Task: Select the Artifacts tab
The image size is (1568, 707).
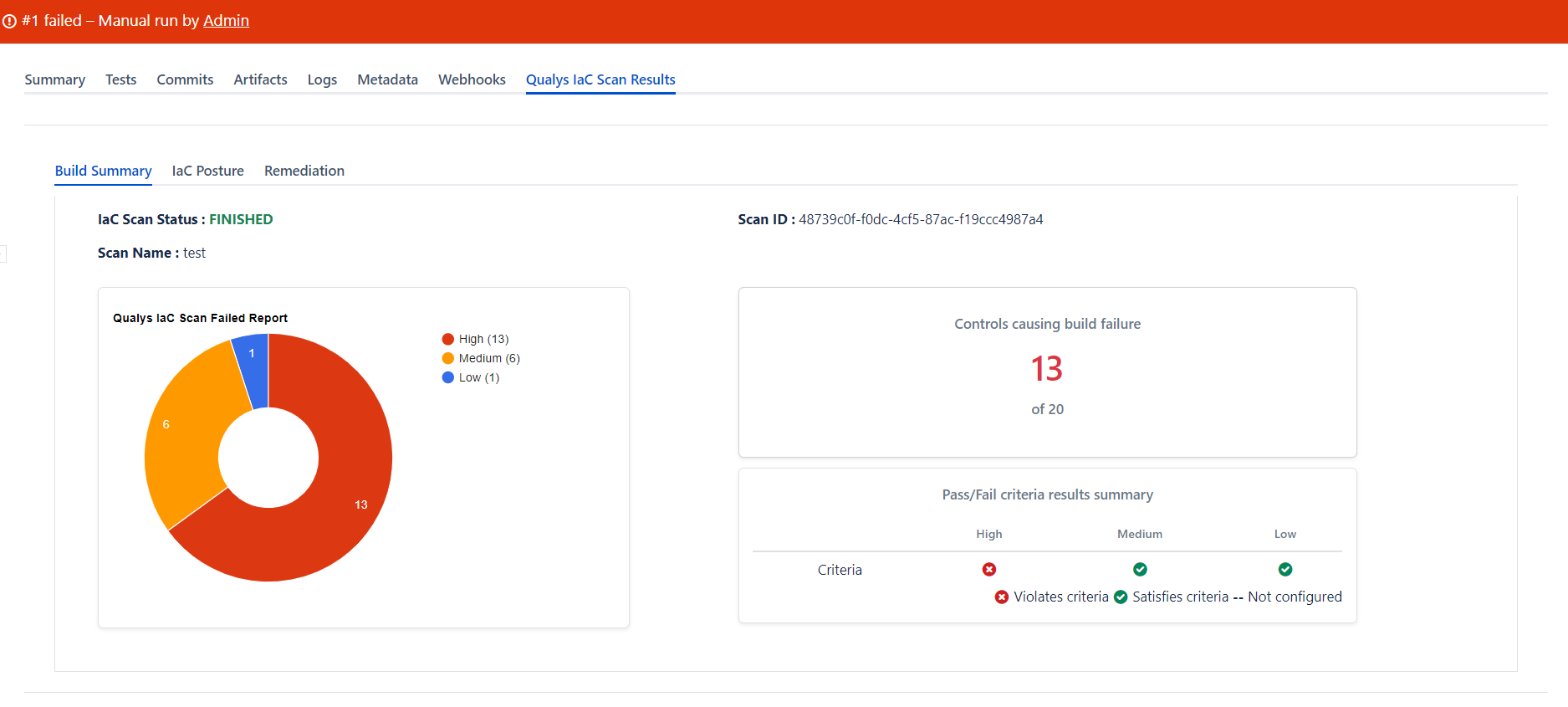Action: click(260, 79)
